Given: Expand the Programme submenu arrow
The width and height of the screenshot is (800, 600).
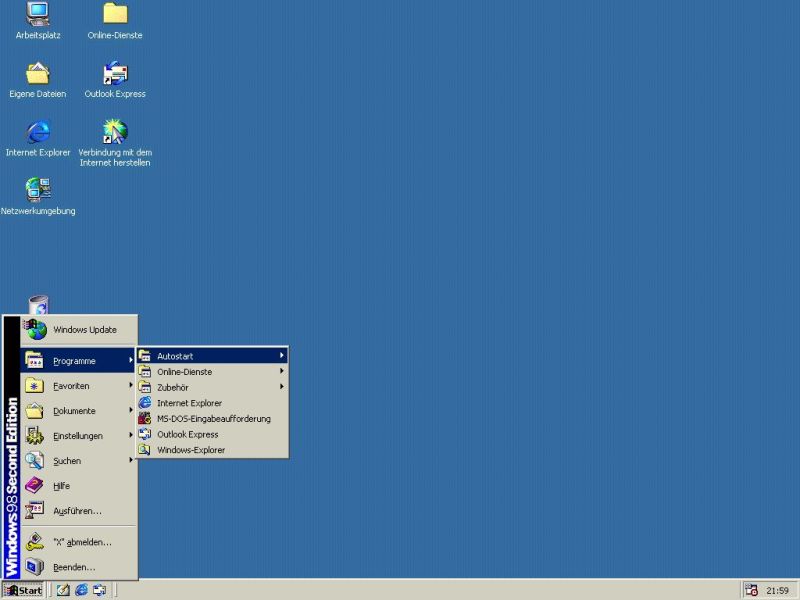Looking at the screenshot, I should tap(131, 360).
